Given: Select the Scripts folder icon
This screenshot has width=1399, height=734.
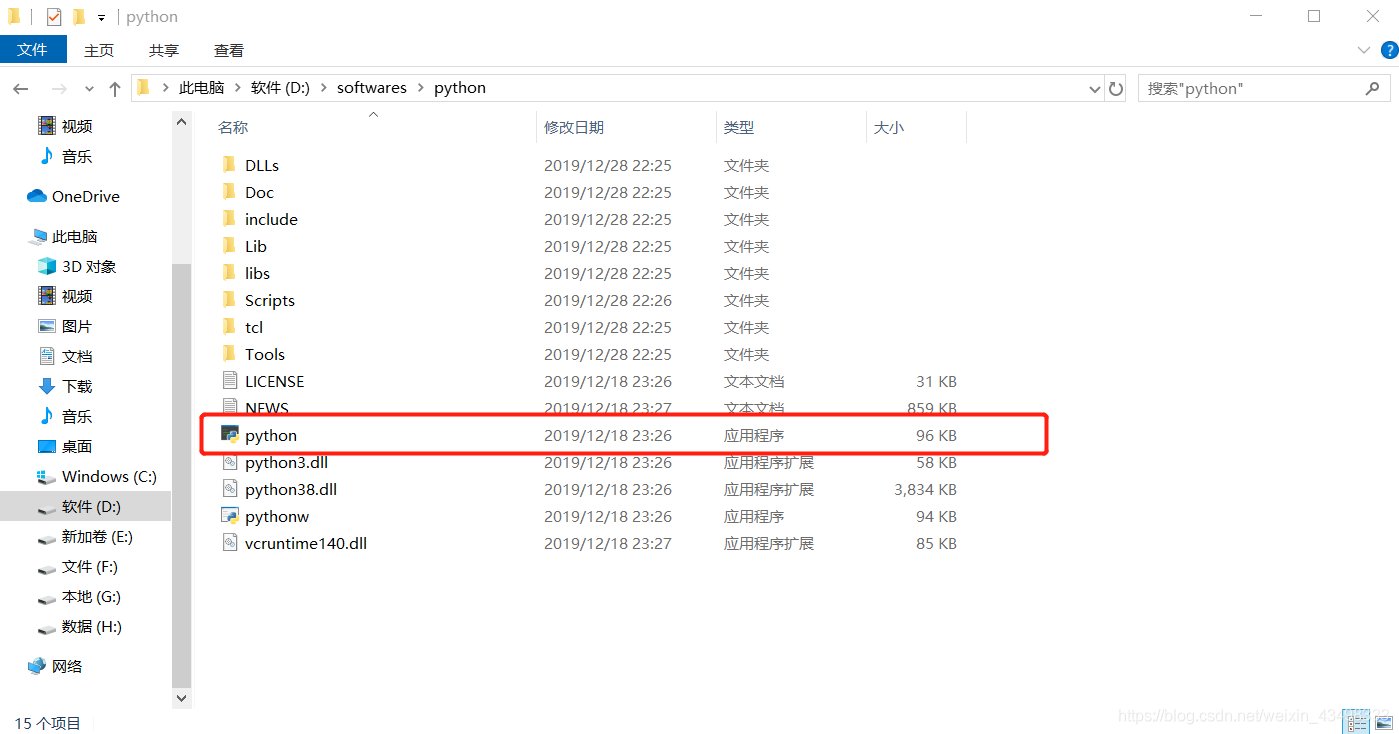Looking at the screenshot, I should pos(230,299).
